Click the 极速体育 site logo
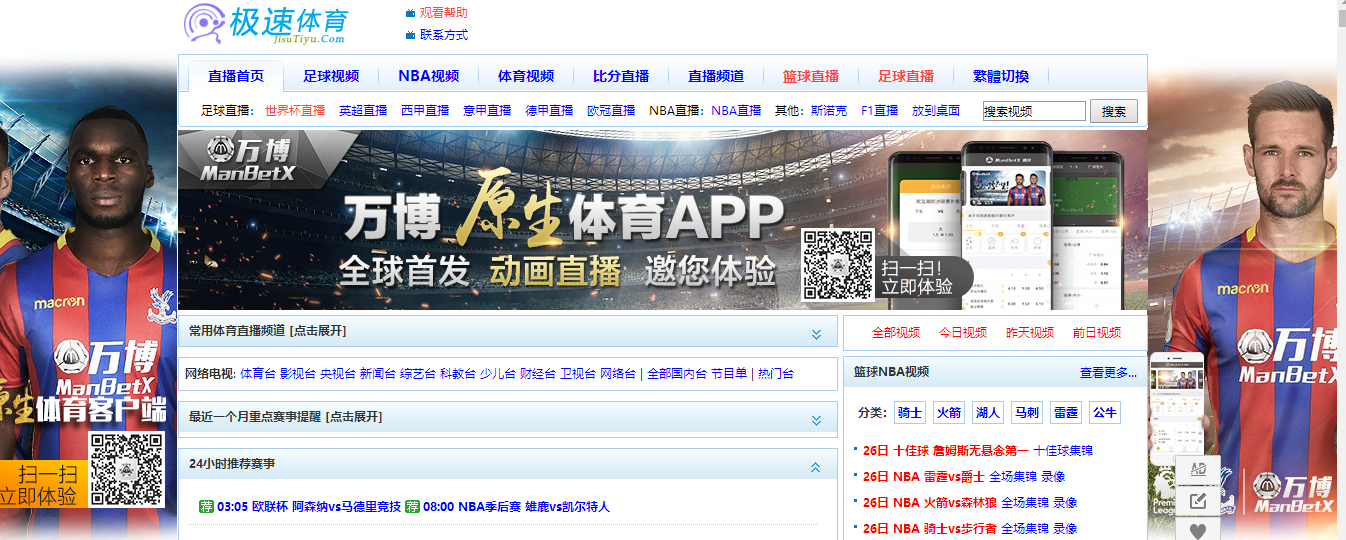1346x540 pixels. click(266, 24)
